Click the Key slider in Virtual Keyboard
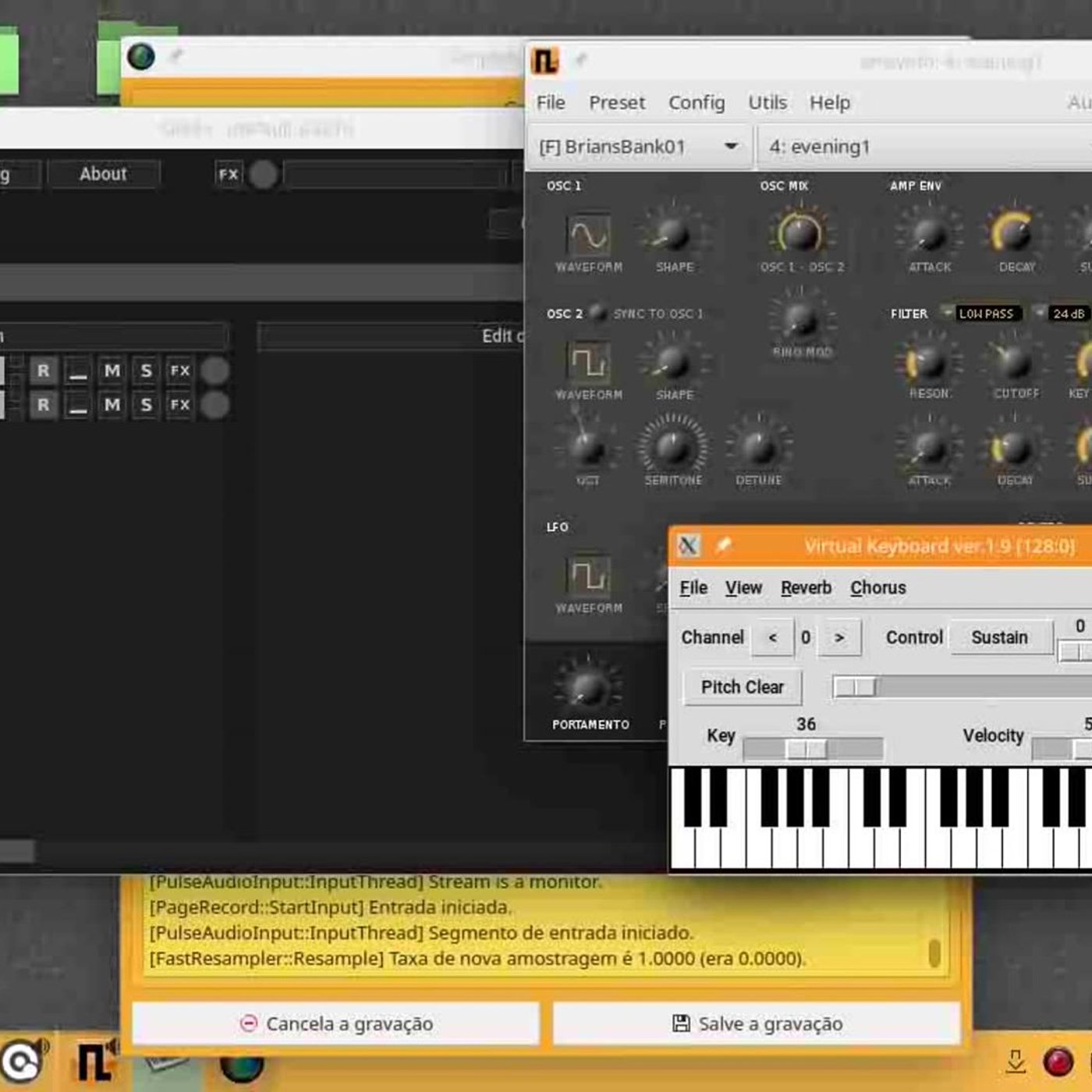 (x=813, y=750)
